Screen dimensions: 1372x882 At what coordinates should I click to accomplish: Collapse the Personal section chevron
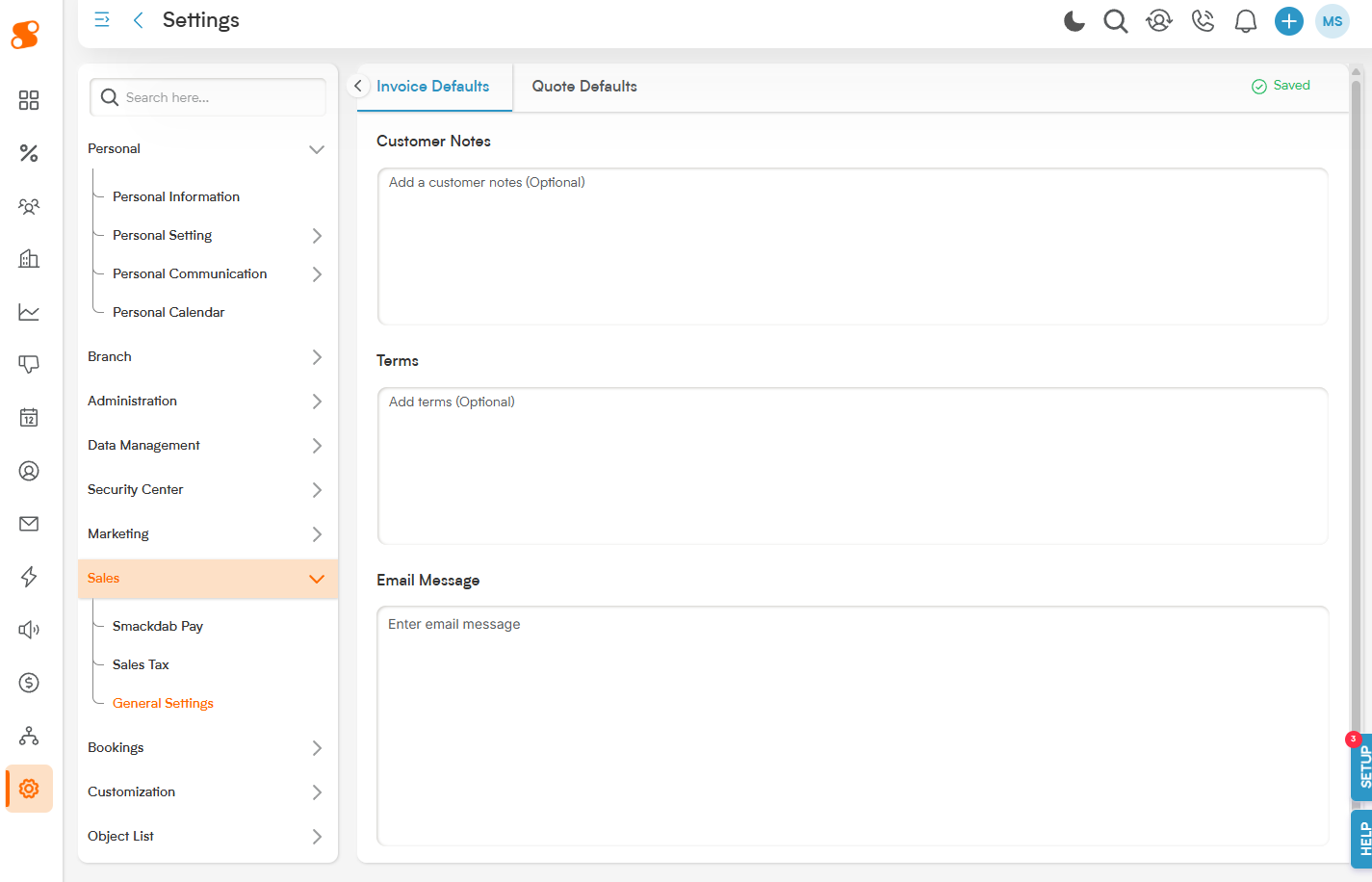pyautogui.click(x=317, y=149)
